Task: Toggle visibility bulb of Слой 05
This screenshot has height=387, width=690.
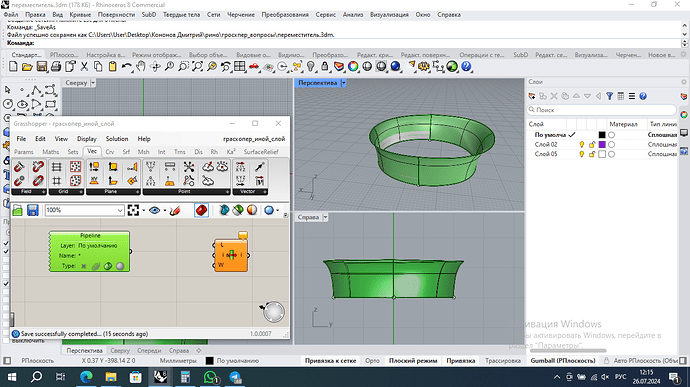Action: 582,154
